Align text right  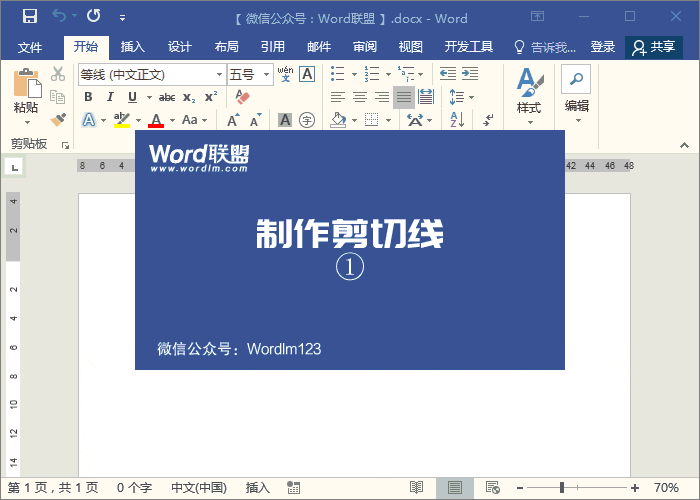pos(382,97)
